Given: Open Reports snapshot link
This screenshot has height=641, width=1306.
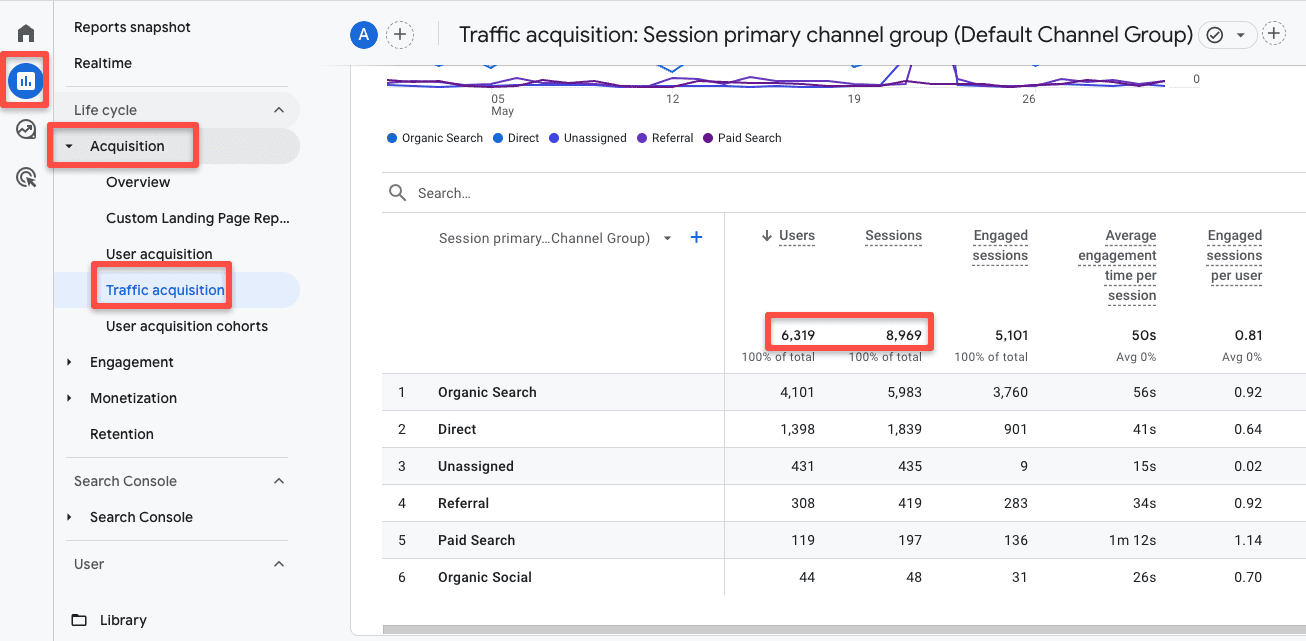Looking at the screenshot, I should pyautogui.click(x=132, y=27).
